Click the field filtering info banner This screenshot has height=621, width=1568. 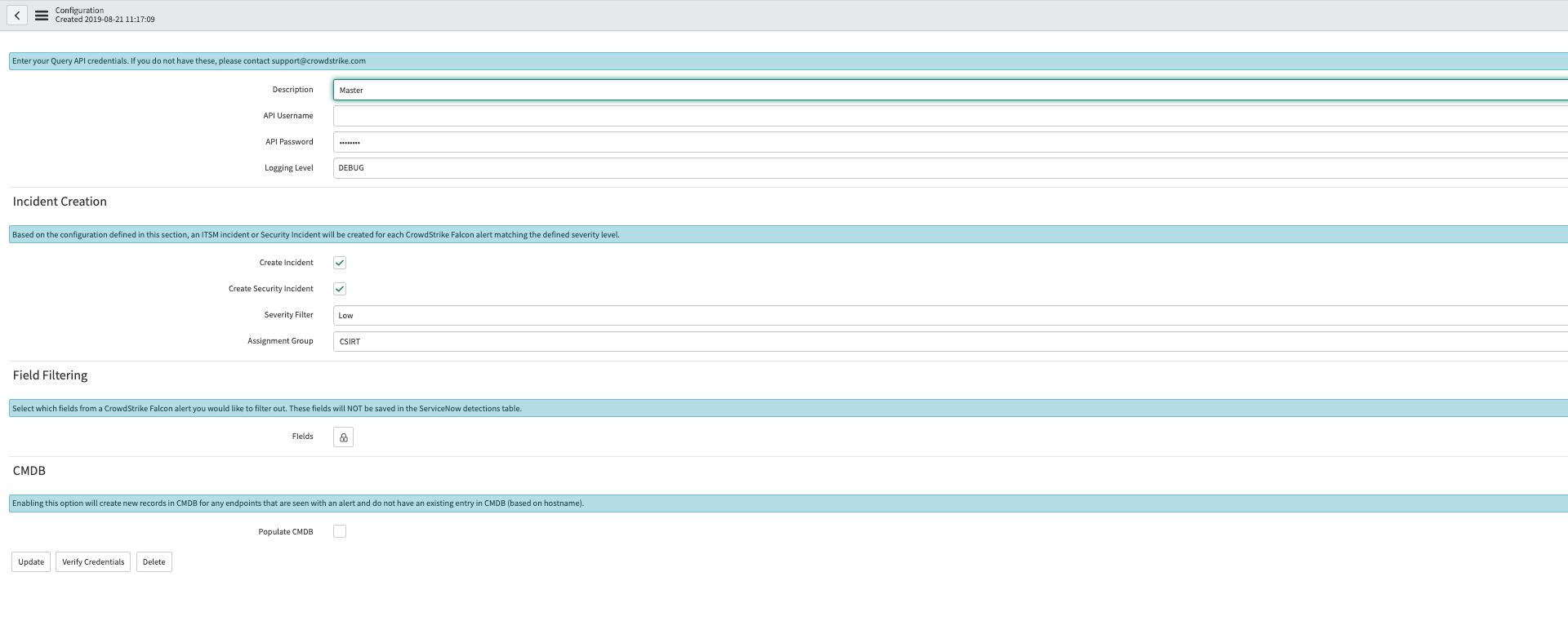click(x=788, y=408)
